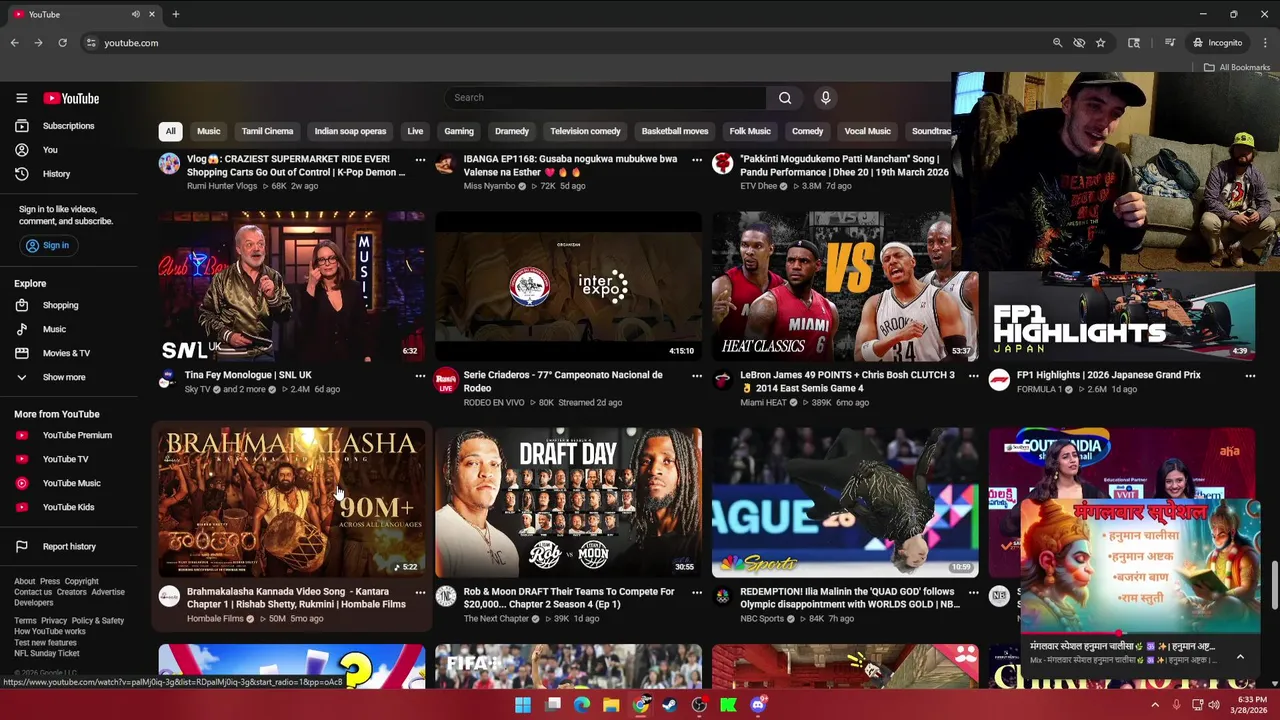Screen dimensions: 1280x720
Task: Open Windows Start menu
Action: [523, 705]
